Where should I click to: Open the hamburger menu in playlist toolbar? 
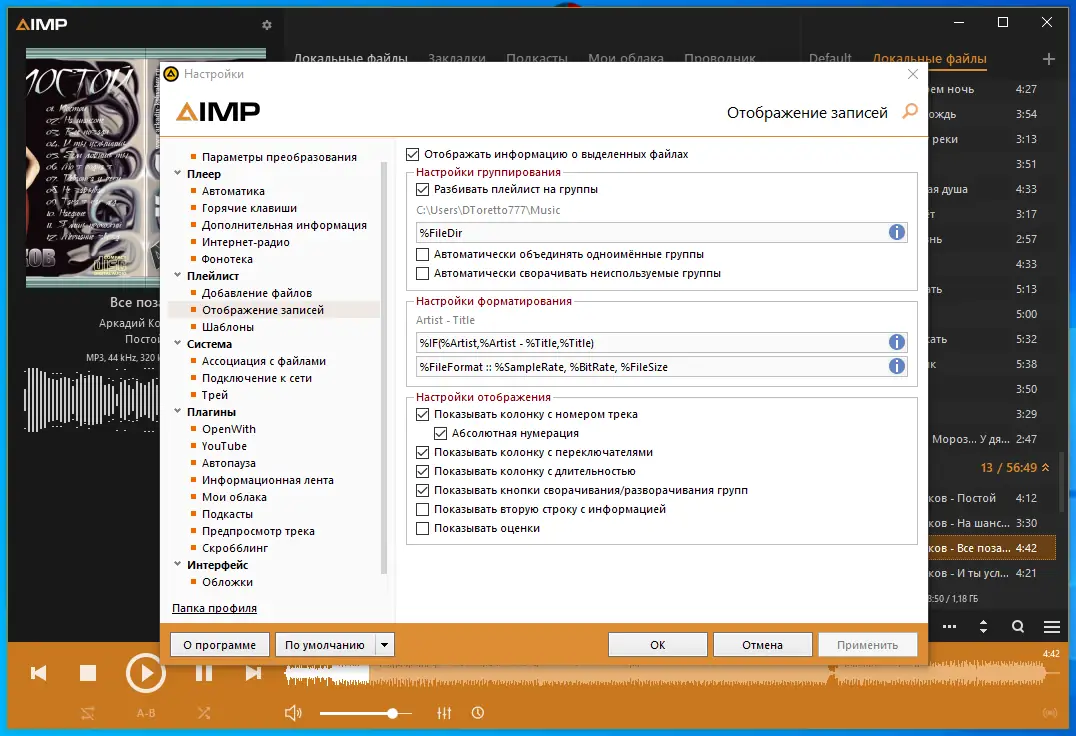[x=1052, y=626]
